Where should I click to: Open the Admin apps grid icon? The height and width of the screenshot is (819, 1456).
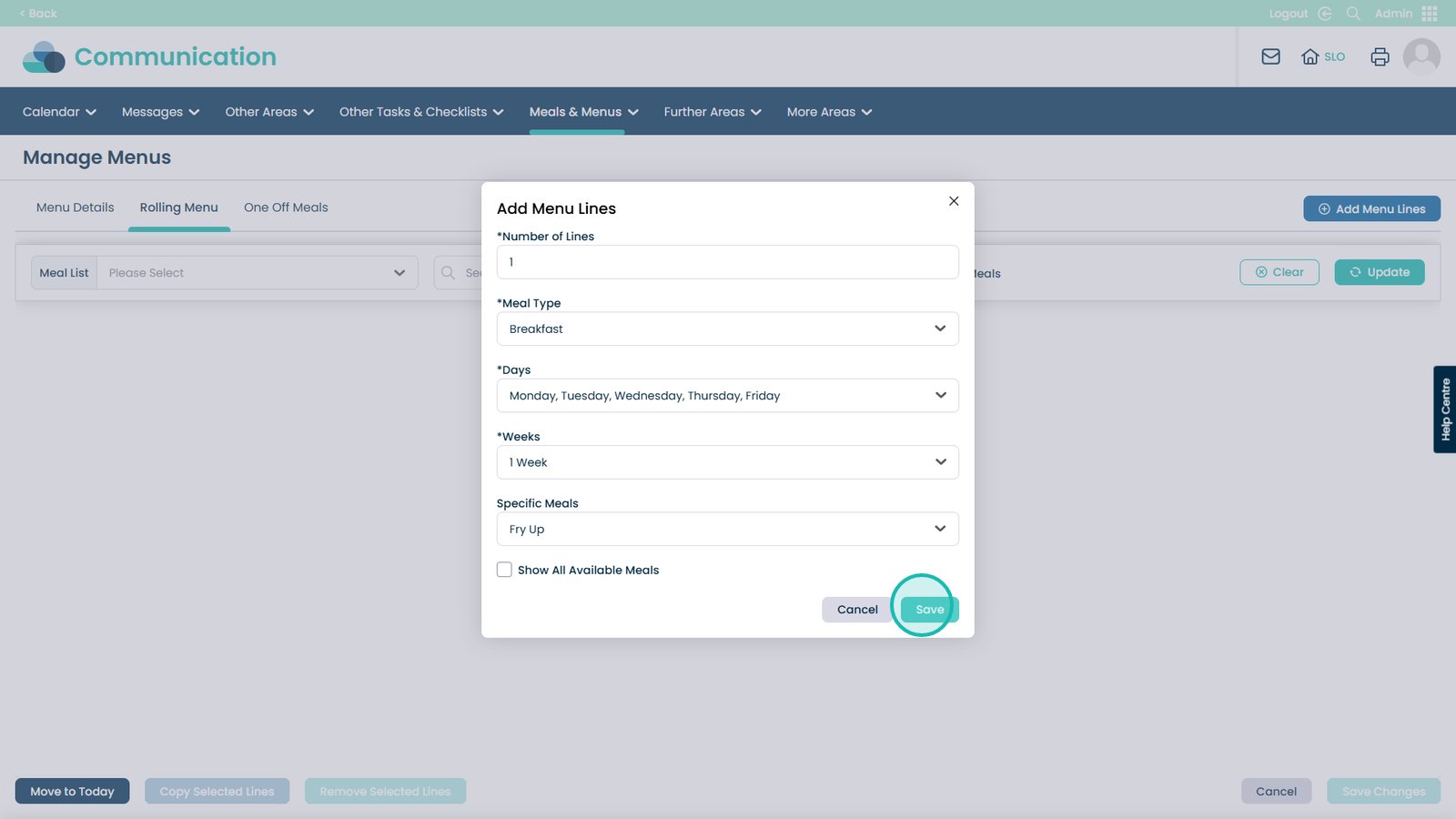pyautogui.click(x=1429, y=14)
